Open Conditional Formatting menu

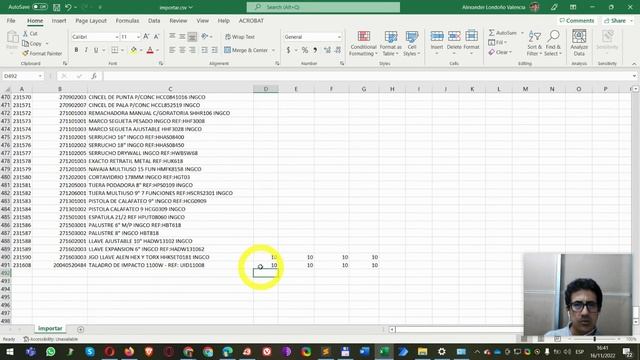[x=363, y=43]
